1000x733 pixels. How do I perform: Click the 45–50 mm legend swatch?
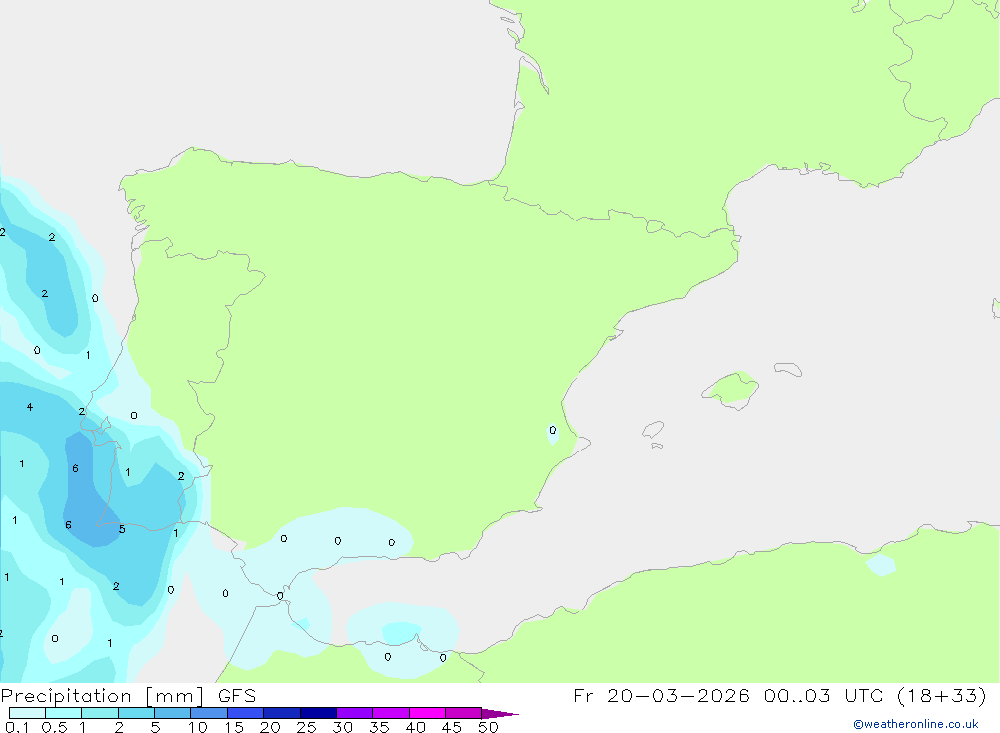click(464, 713)
